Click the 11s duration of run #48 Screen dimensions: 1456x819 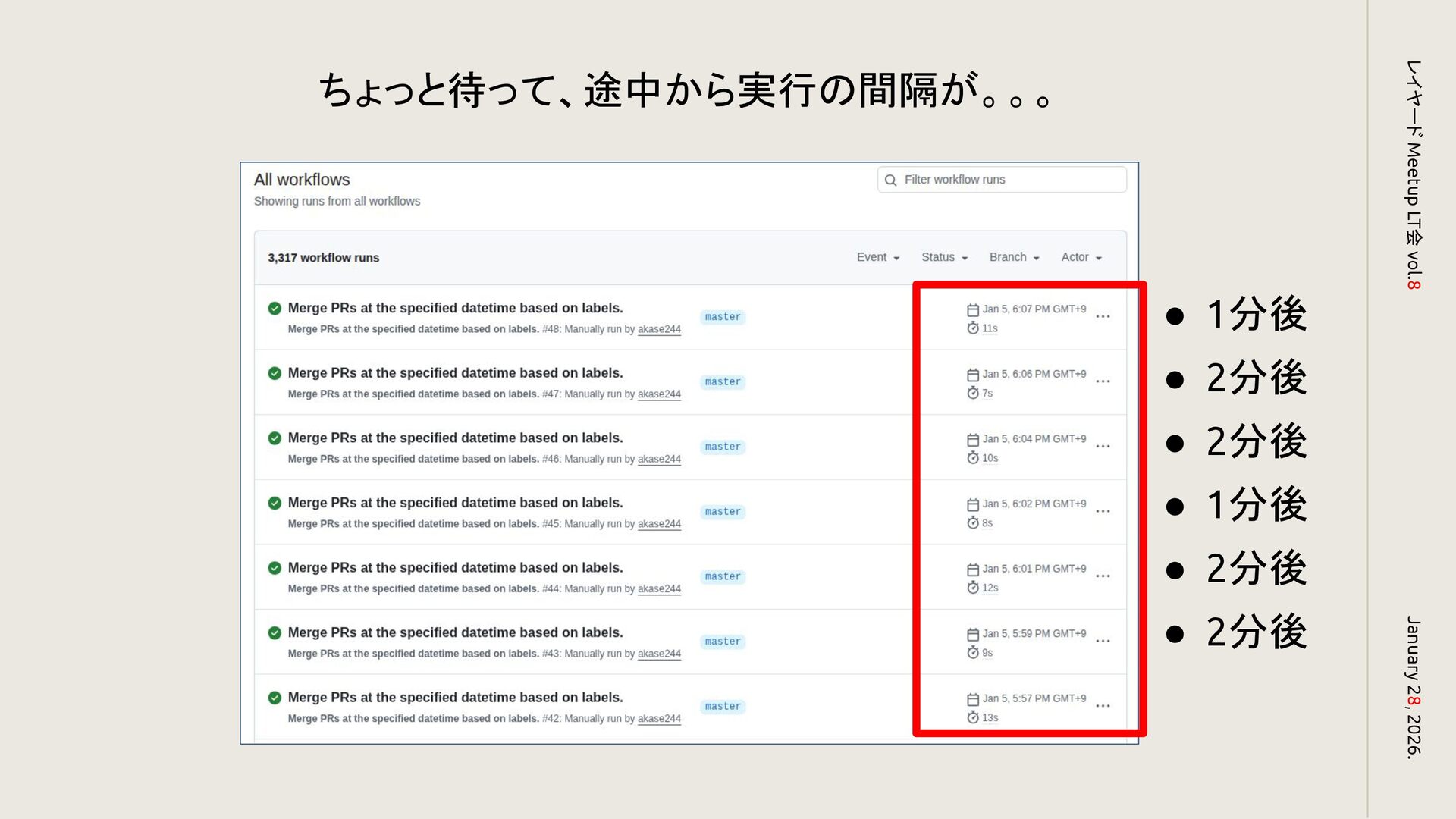990,328
